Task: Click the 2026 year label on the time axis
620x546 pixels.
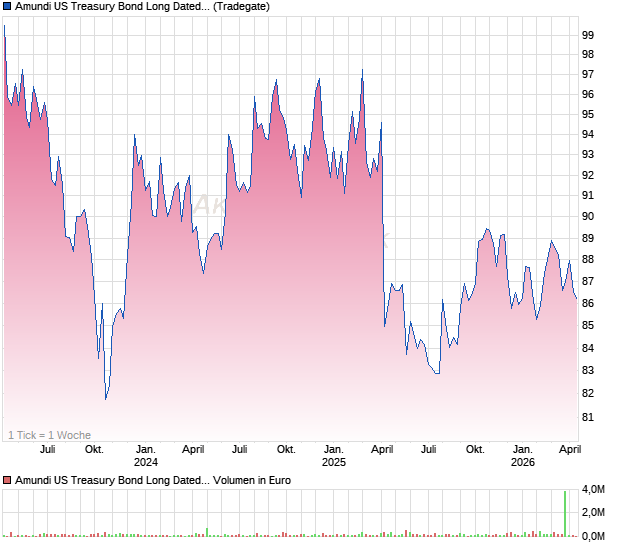Action: pos(523,462)
